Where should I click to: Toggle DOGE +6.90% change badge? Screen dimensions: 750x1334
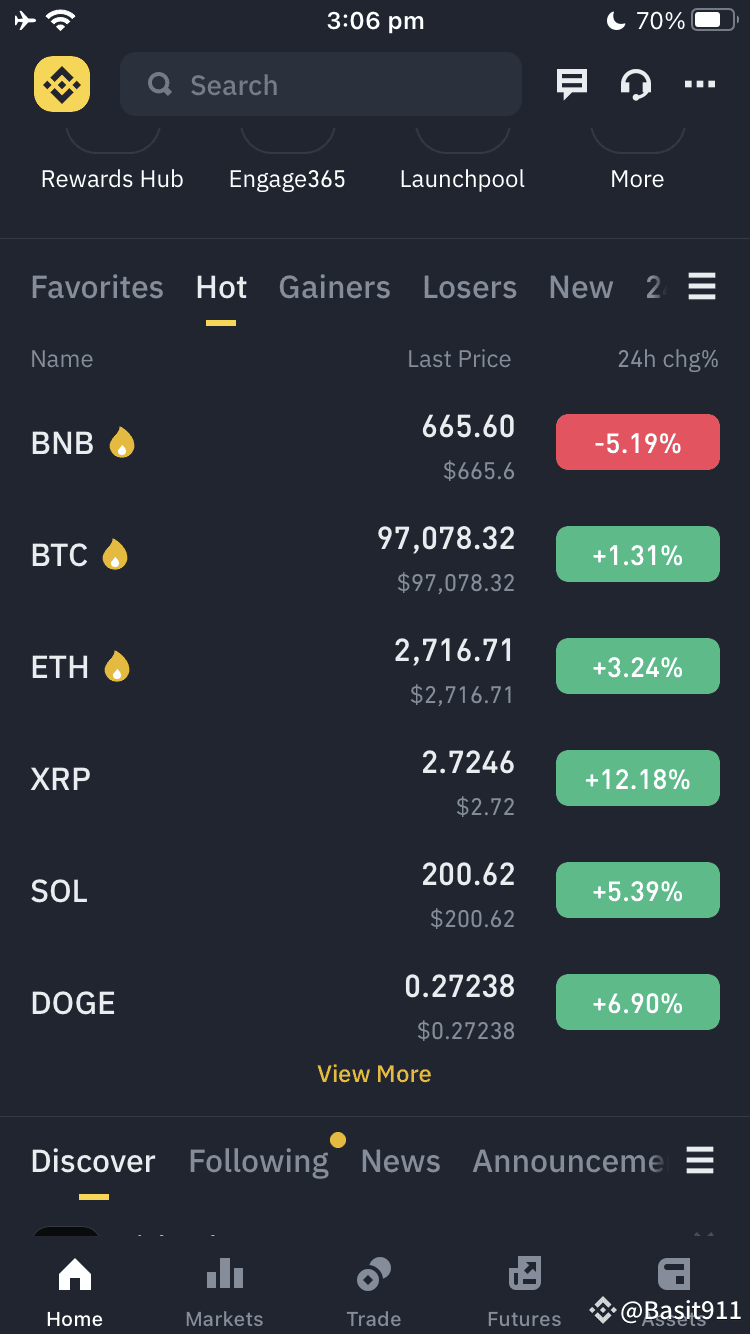[638, 1002]
